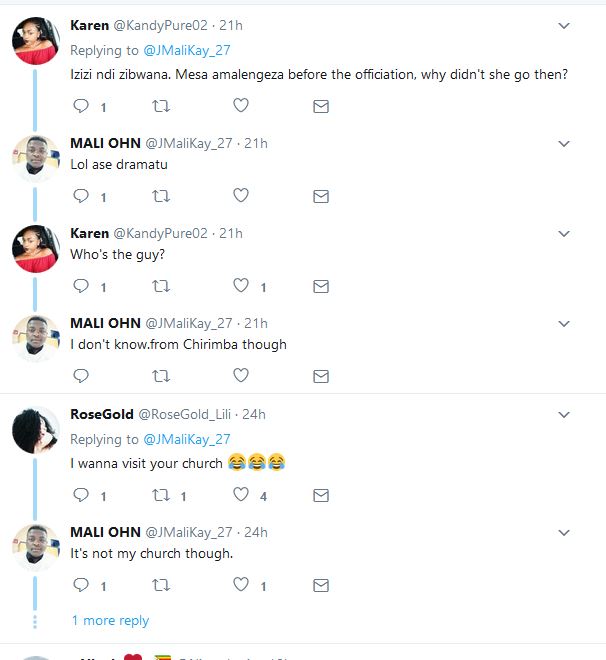Viewport: 606px width, 660px height.
Task: Open @JMaliKay_27 mention under RoseGold's name
Action: (x=187, y=439)
